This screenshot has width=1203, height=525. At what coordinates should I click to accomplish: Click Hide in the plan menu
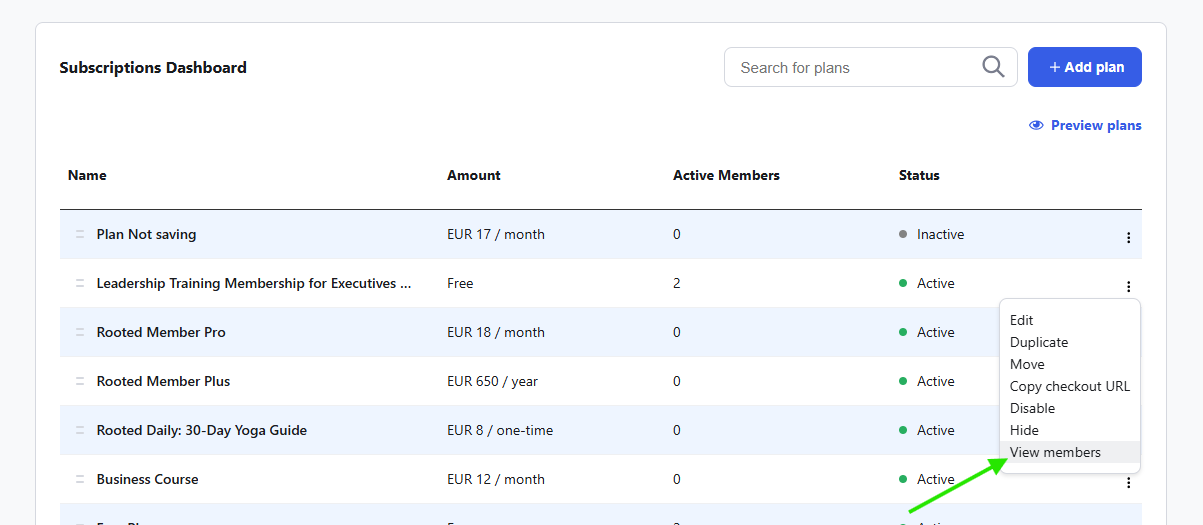[x=1024, y=430]
